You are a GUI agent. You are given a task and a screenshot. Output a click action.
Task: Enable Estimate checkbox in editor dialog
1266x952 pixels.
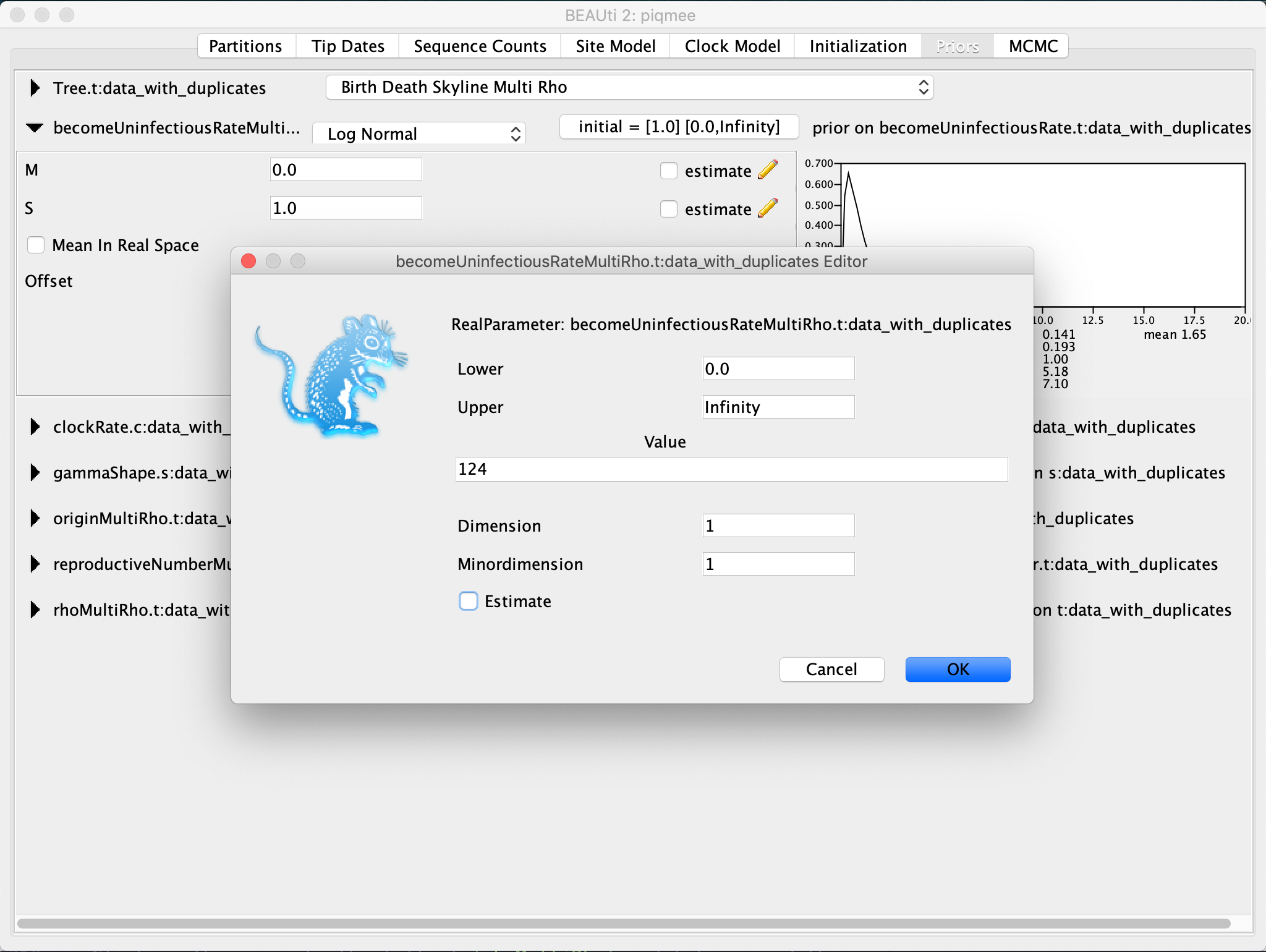click(467, 601)
